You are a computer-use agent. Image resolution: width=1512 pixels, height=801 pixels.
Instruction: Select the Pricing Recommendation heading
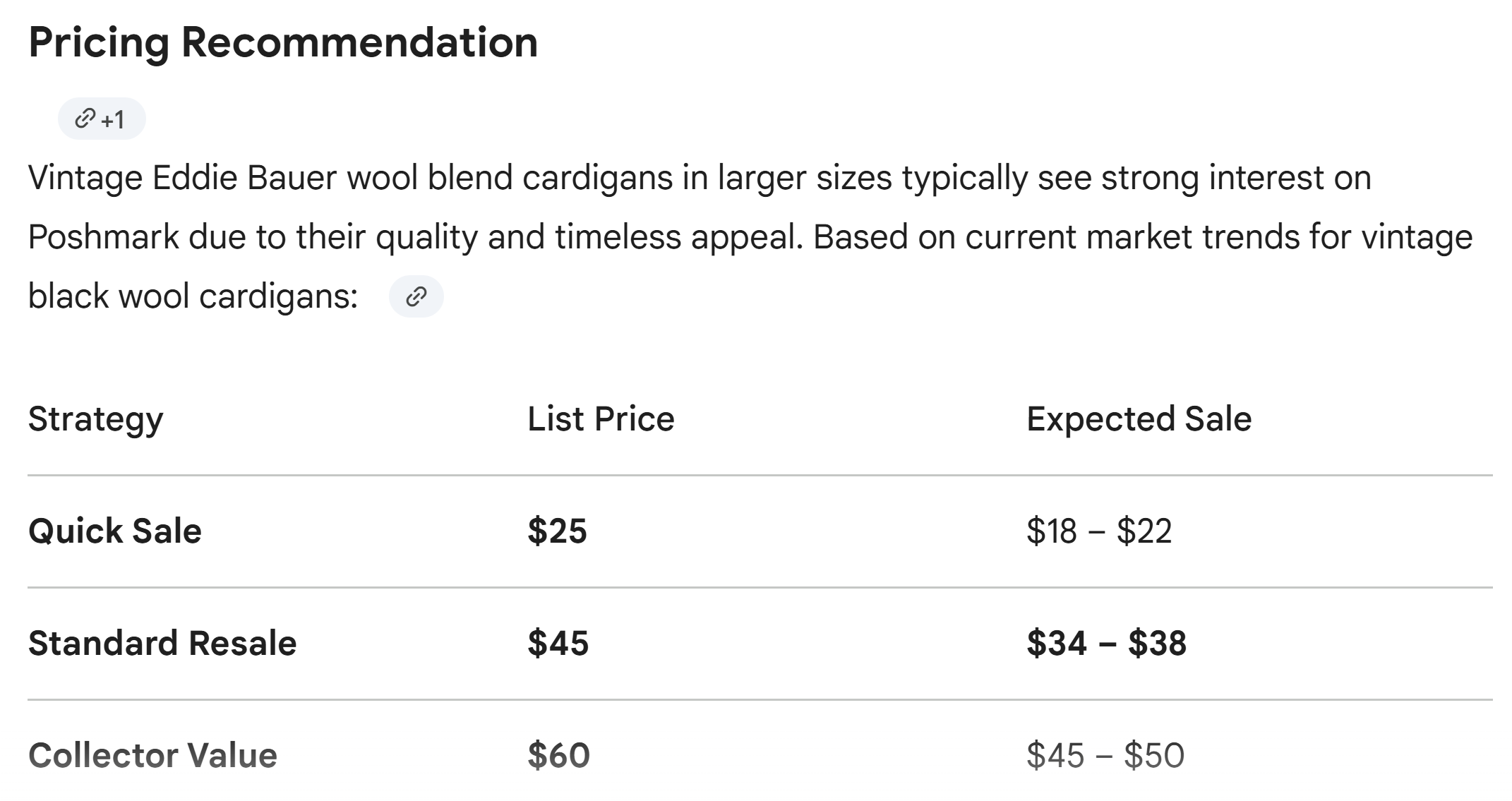pos(283,42)
